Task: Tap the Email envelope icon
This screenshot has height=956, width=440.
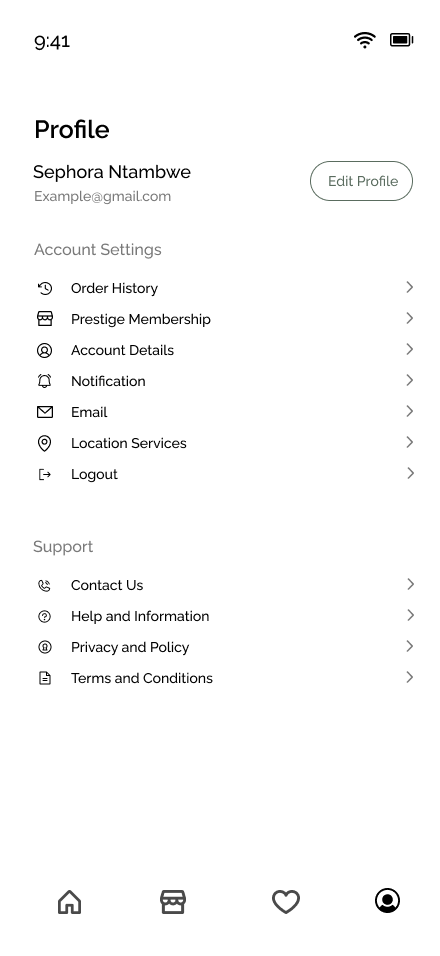Action: [44, 412]
